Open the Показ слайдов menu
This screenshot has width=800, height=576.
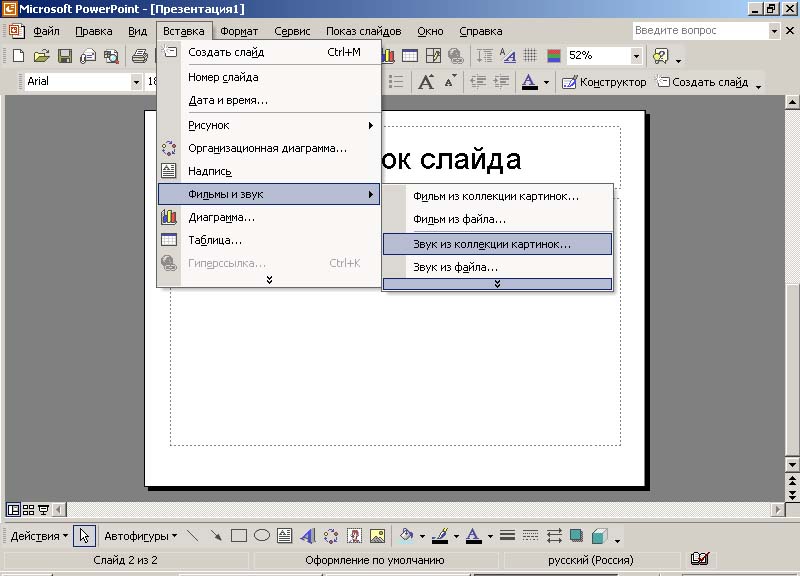point(364,31)
